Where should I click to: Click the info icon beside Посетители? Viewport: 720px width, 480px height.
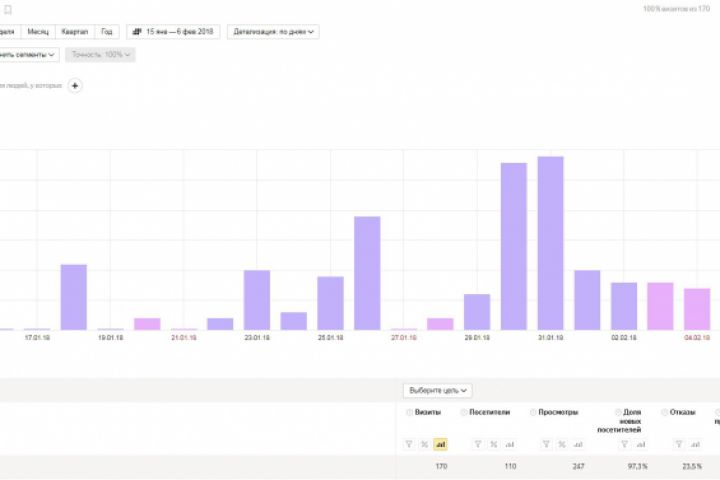(x=464, y=412)
